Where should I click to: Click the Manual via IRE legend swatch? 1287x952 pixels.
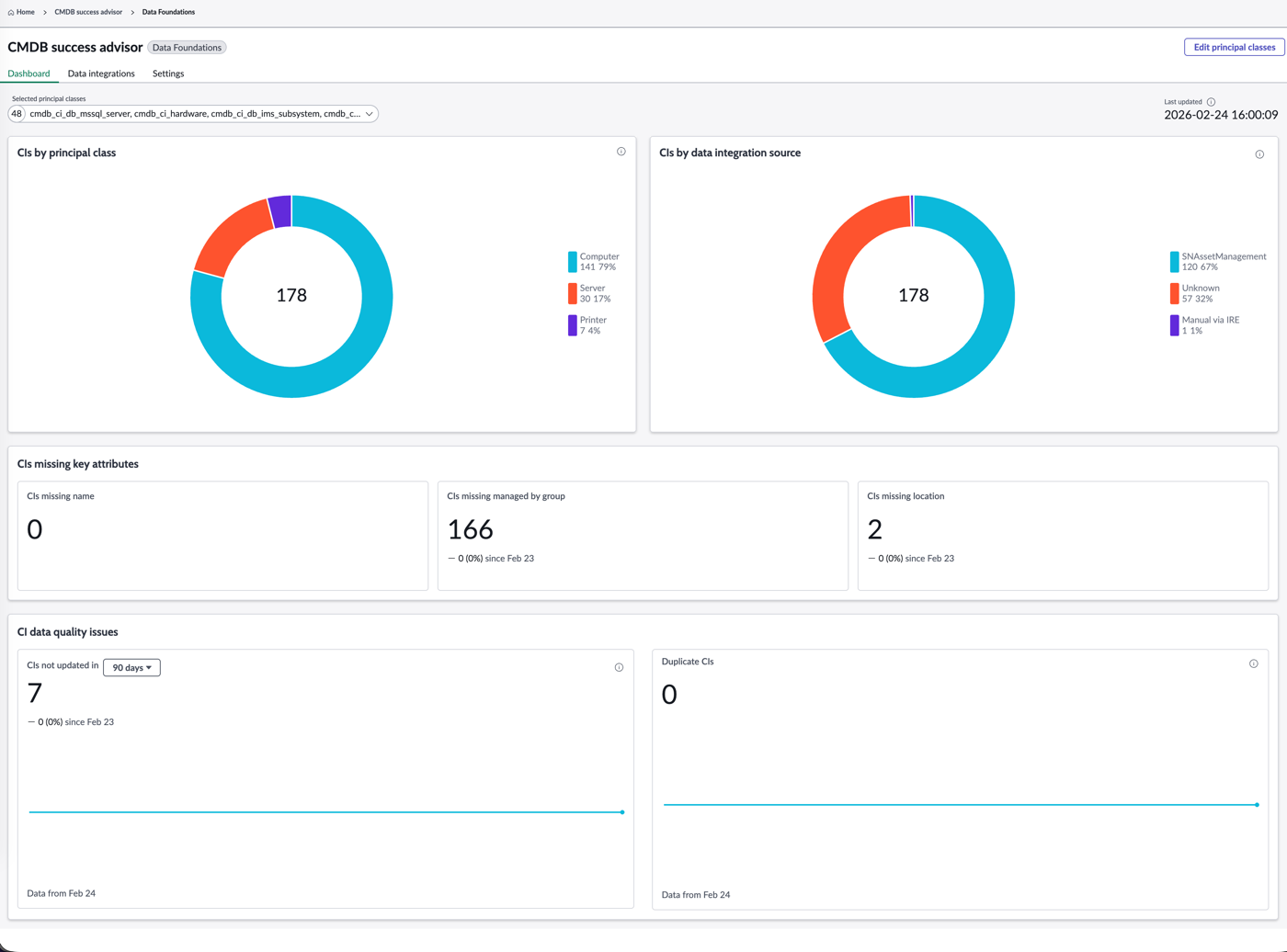1174,325
